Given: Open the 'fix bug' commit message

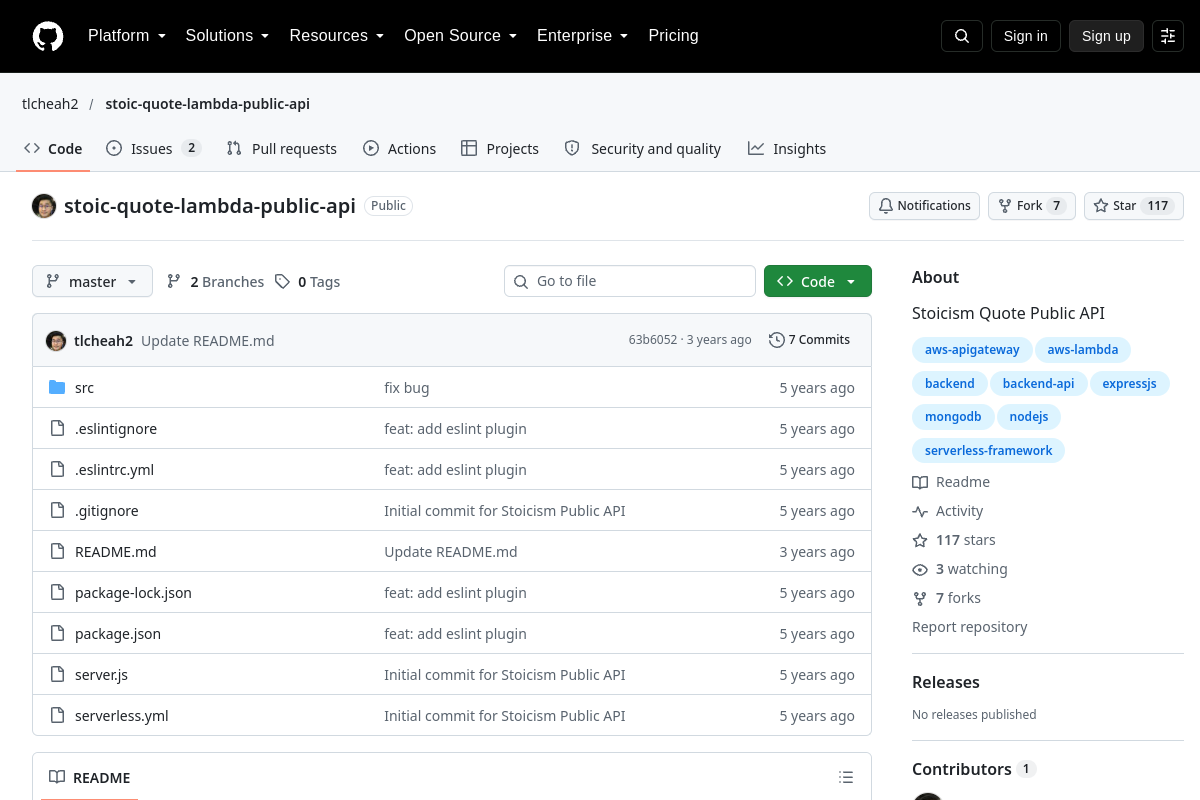Looking at the screenshot, I should [407, 388].
